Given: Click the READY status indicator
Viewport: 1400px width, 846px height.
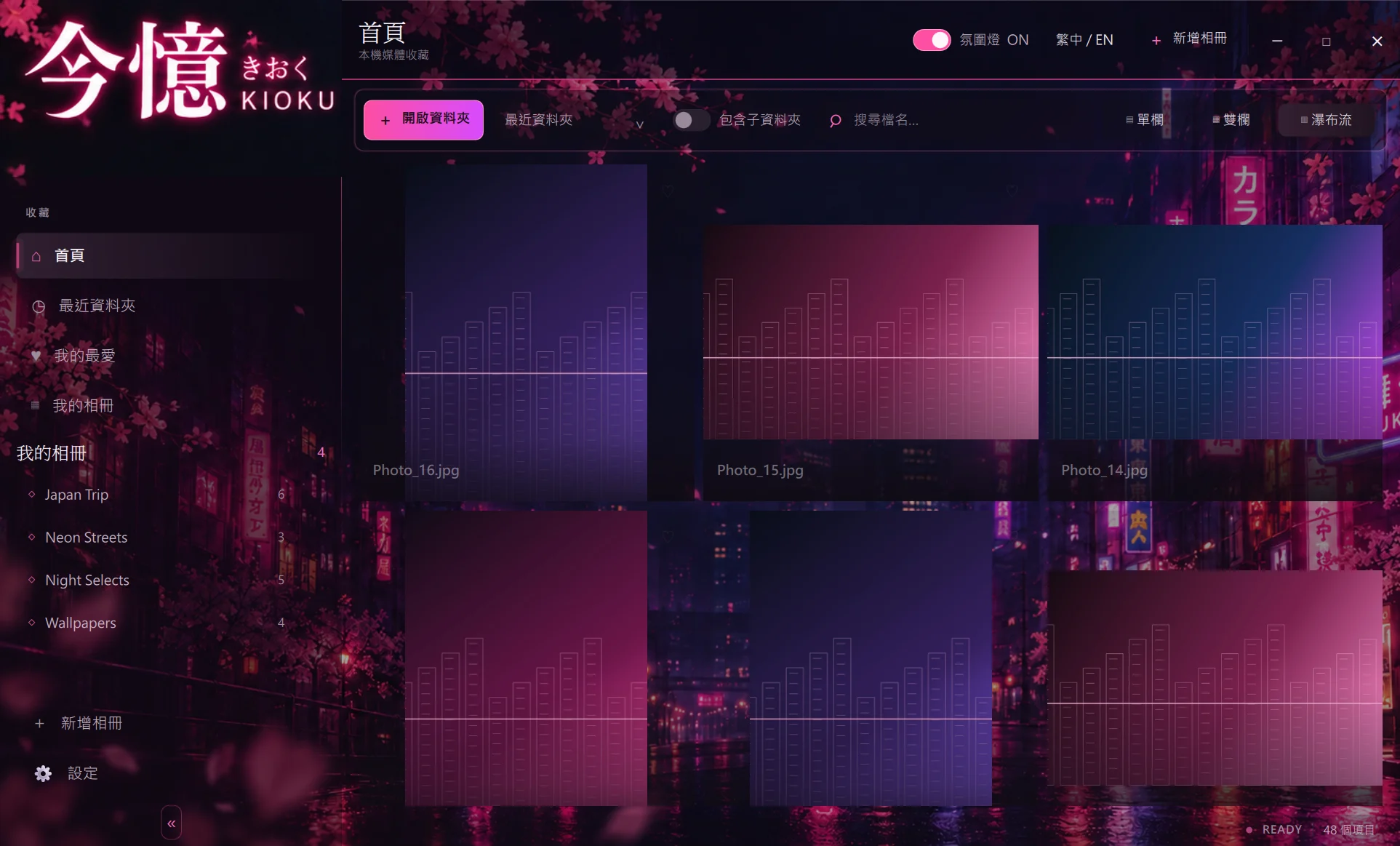Looking at the screenshot, I should tap(1273, 829).
